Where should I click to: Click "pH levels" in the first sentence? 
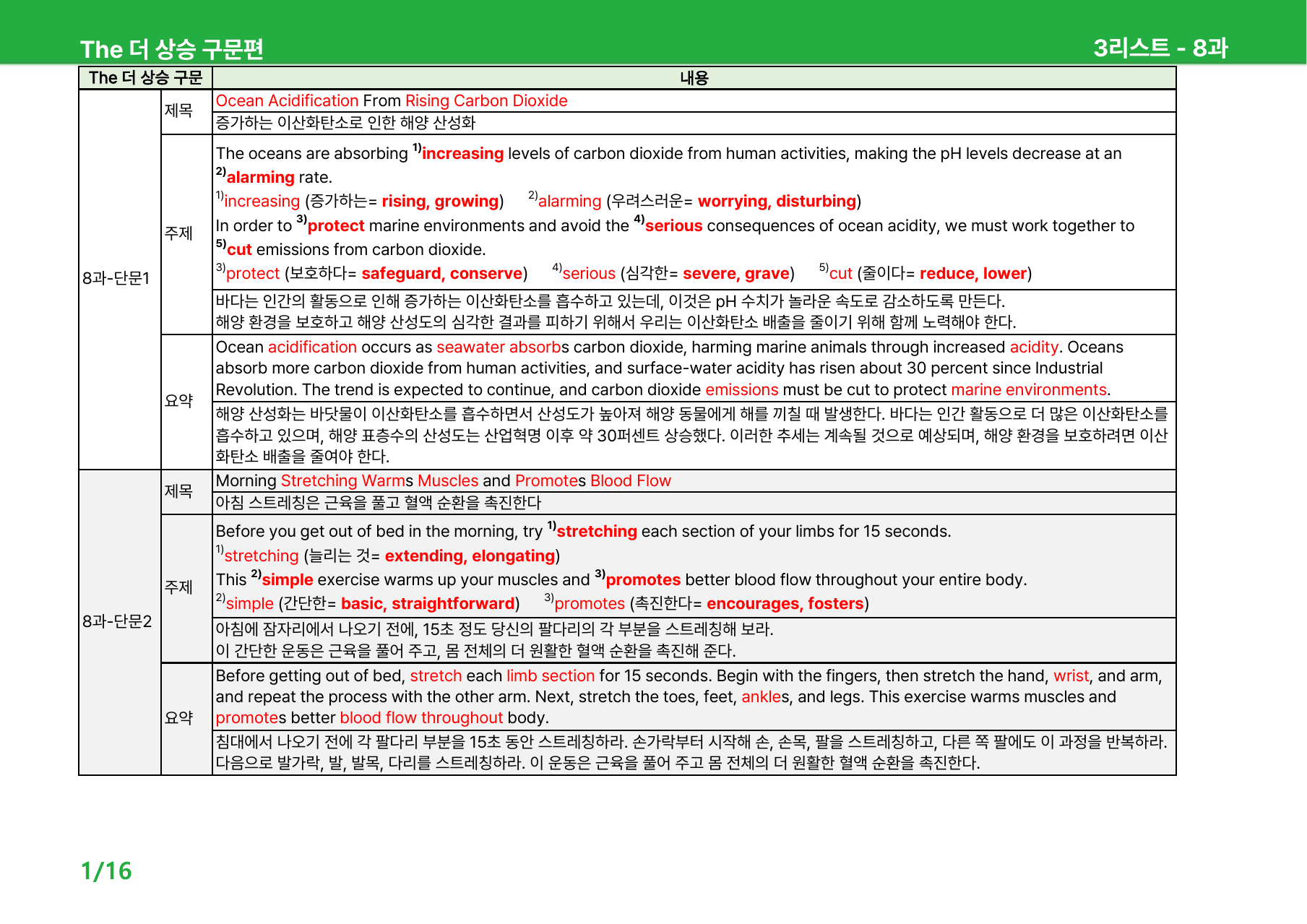click(973, 154)
